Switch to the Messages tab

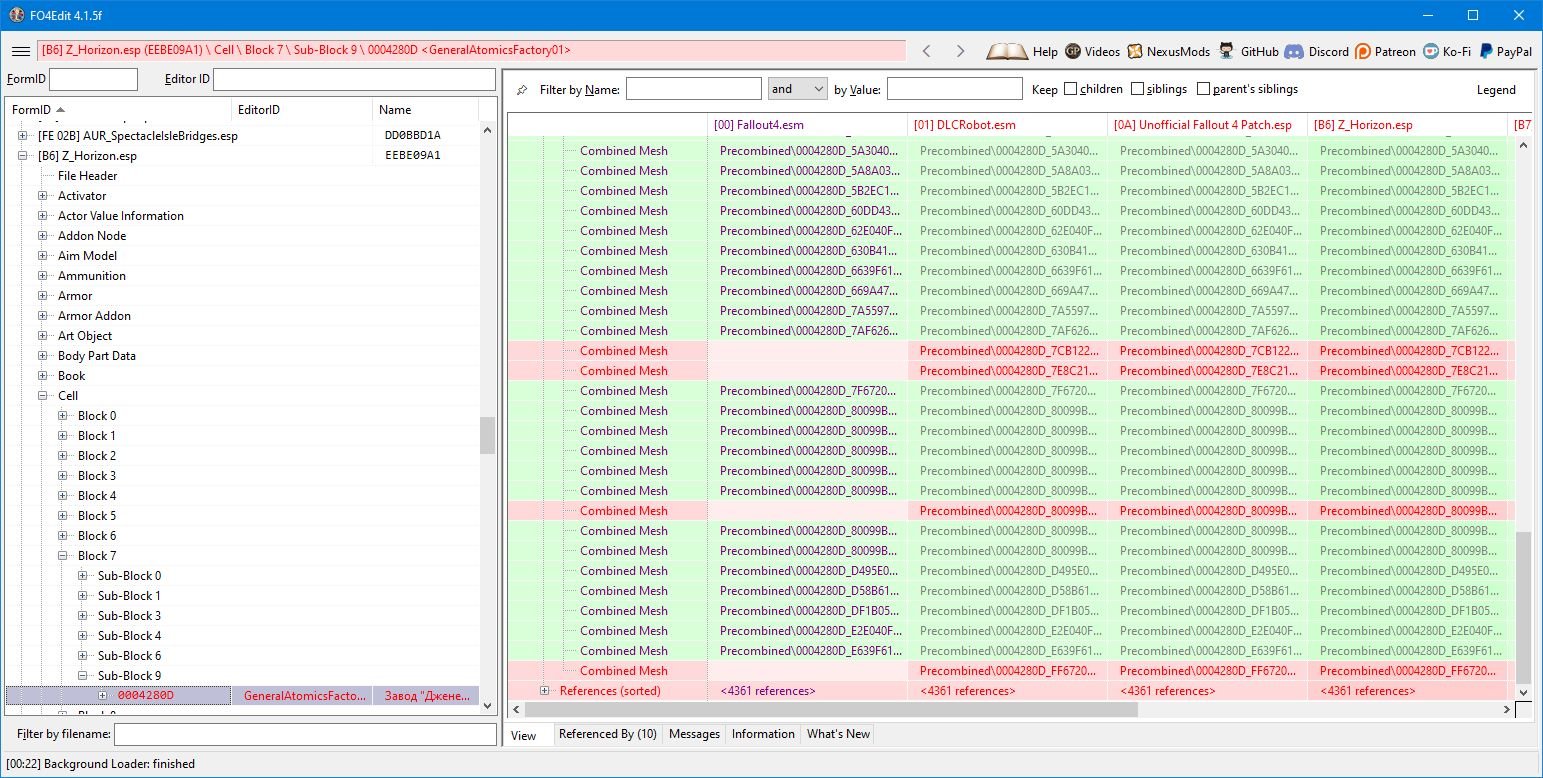(x=694, y=734)
